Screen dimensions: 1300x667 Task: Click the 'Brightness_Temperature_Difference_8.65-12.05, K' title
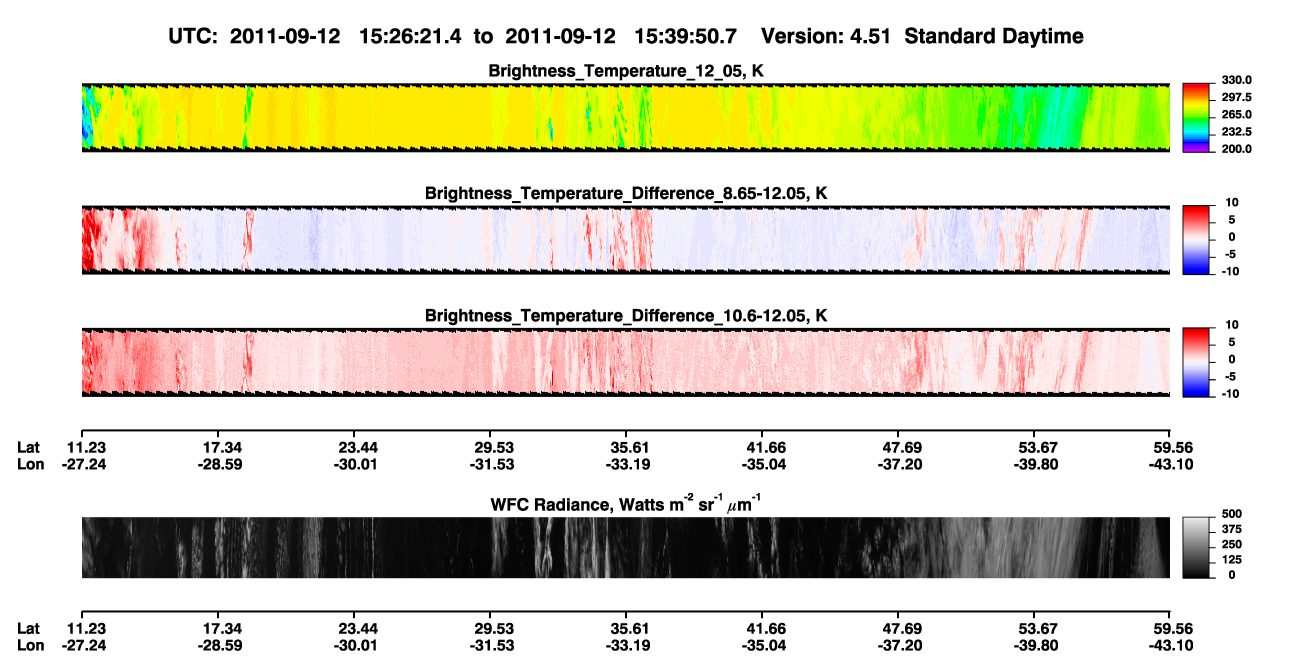click(626, 193)
